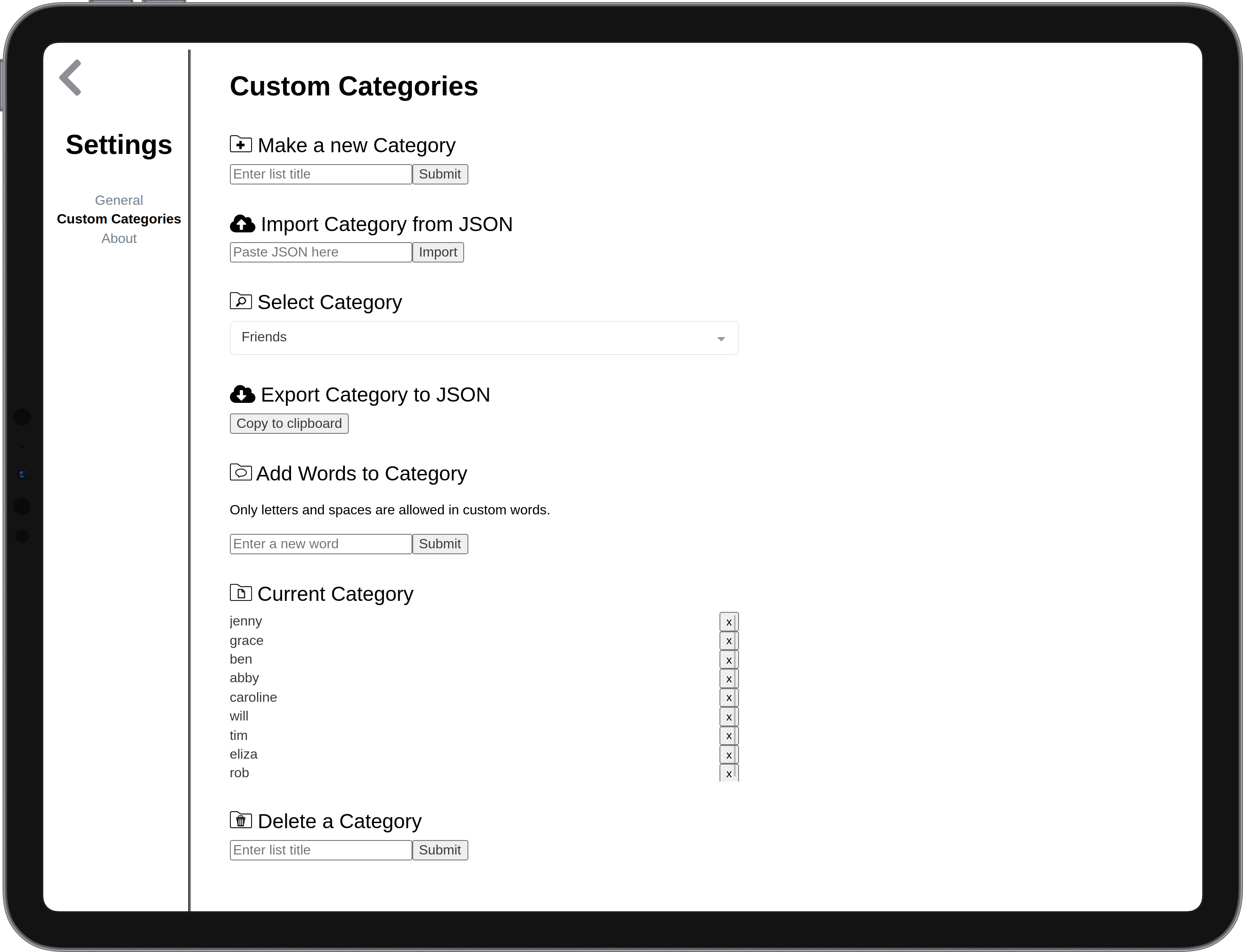This screenshot has width=1243, height=952.
Task: Focus the delete category title field
Action: click(x=321, y=850)
